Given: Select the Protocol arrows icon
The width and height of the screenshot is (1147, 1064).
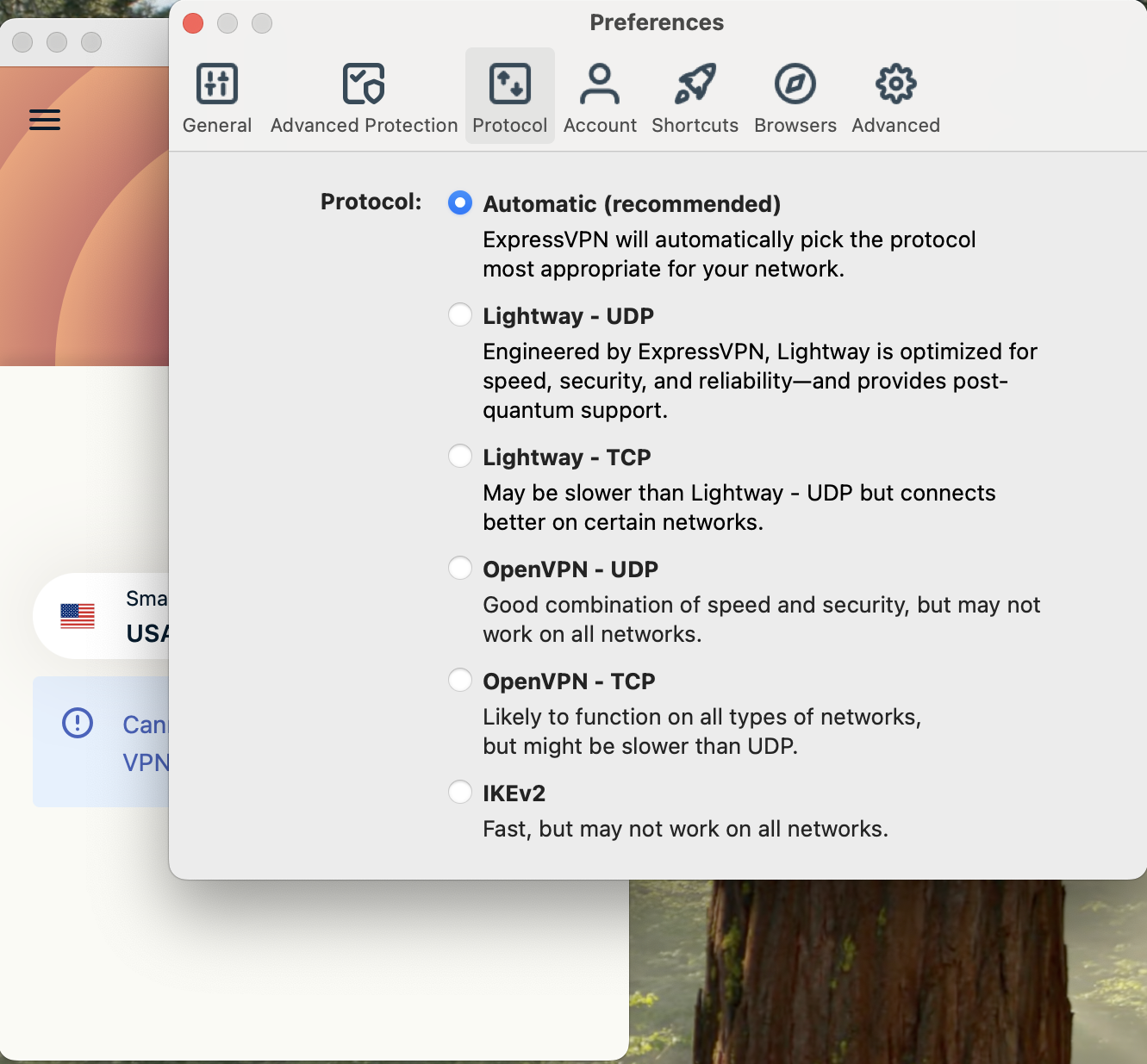Looking at the screenshot, I should tap(510, 84).
